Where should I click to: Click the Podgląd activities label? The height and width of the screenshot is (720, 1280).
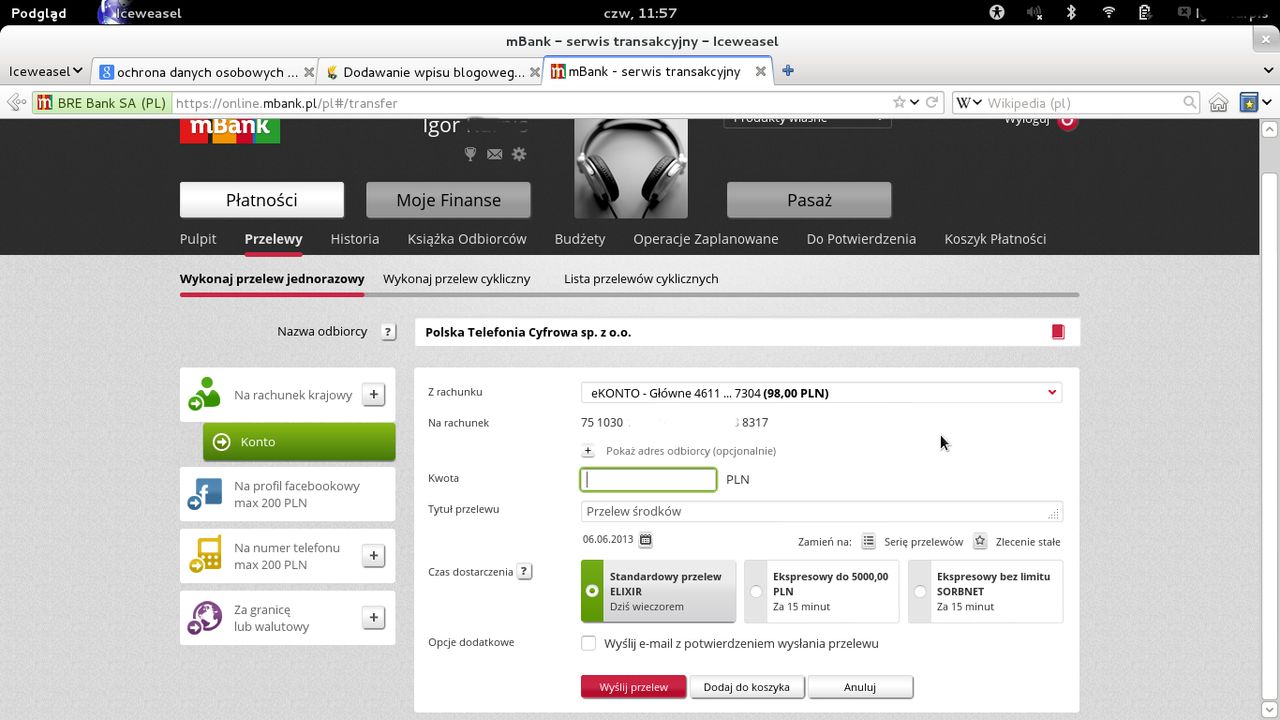tap(38, 13)
